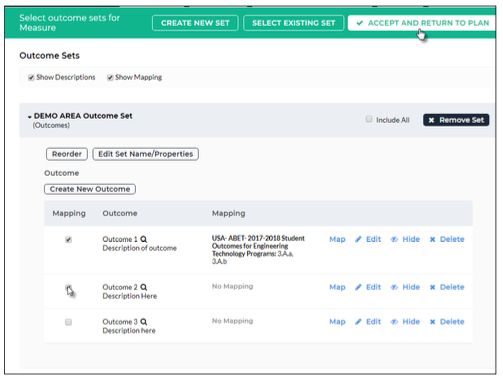Click pencil icon in Outcome 3 row
Image resolution: width=503 pixels, height=382 pixels.
358,322
